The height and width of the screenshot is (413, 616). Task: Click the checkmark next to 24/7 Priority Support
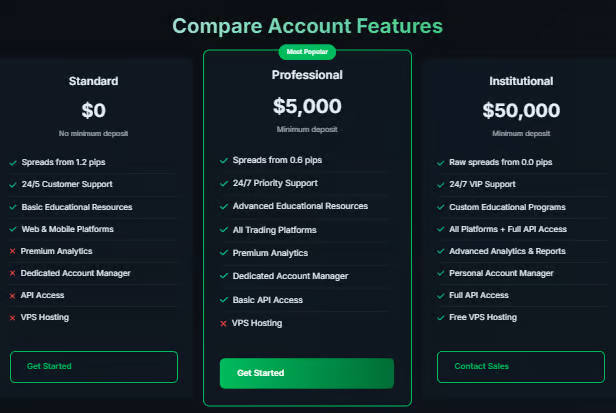[223, 183]
